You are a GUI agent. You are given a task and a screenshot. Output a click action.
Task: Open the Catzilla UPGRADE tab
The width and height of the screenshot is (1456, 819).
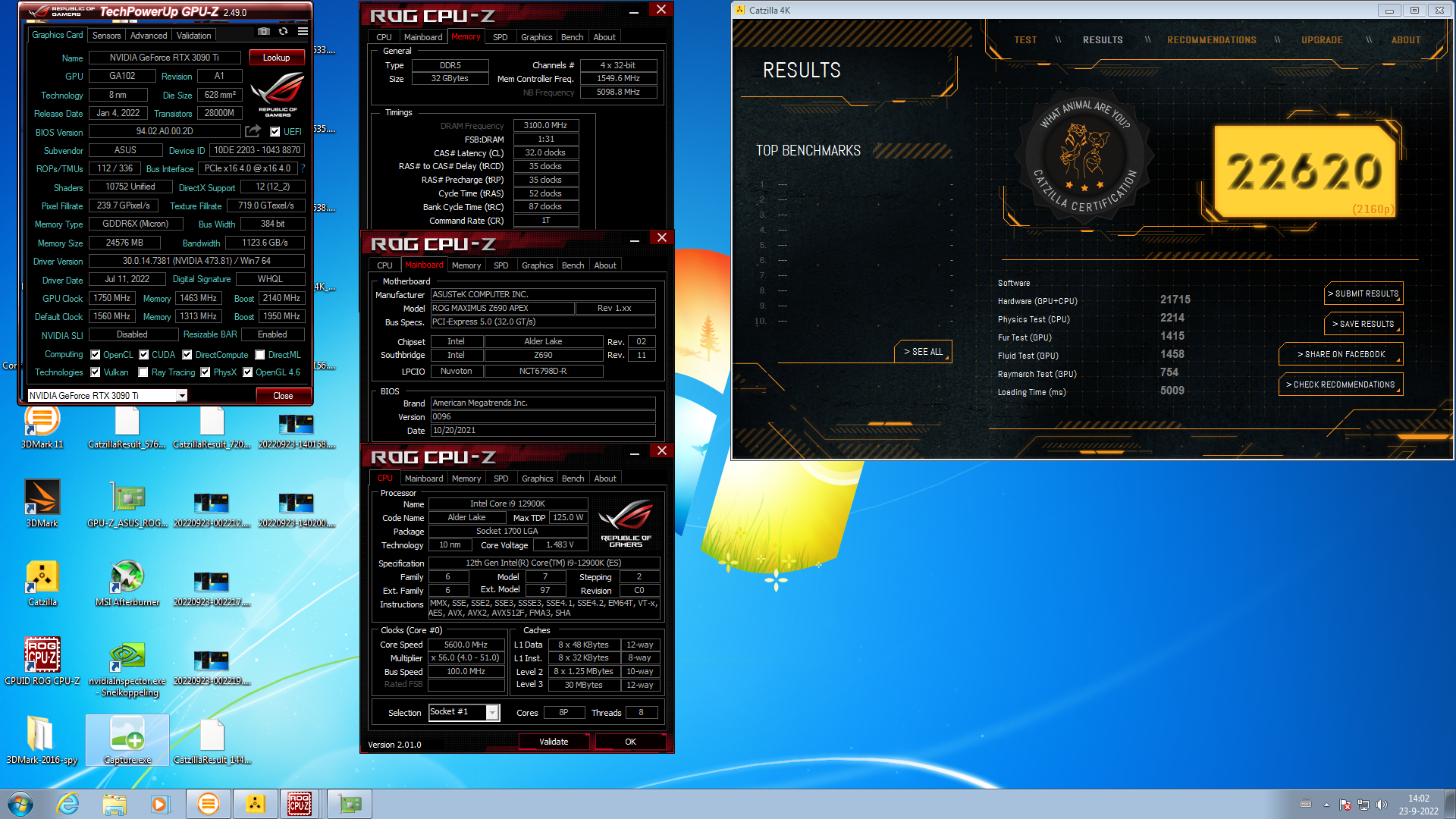point(1322,40)
